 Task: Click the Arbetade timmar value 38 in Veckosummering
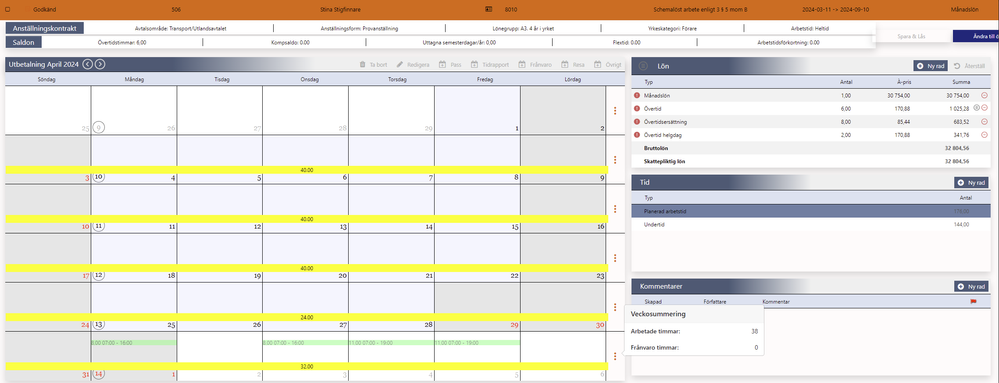(x=755, y=331)
